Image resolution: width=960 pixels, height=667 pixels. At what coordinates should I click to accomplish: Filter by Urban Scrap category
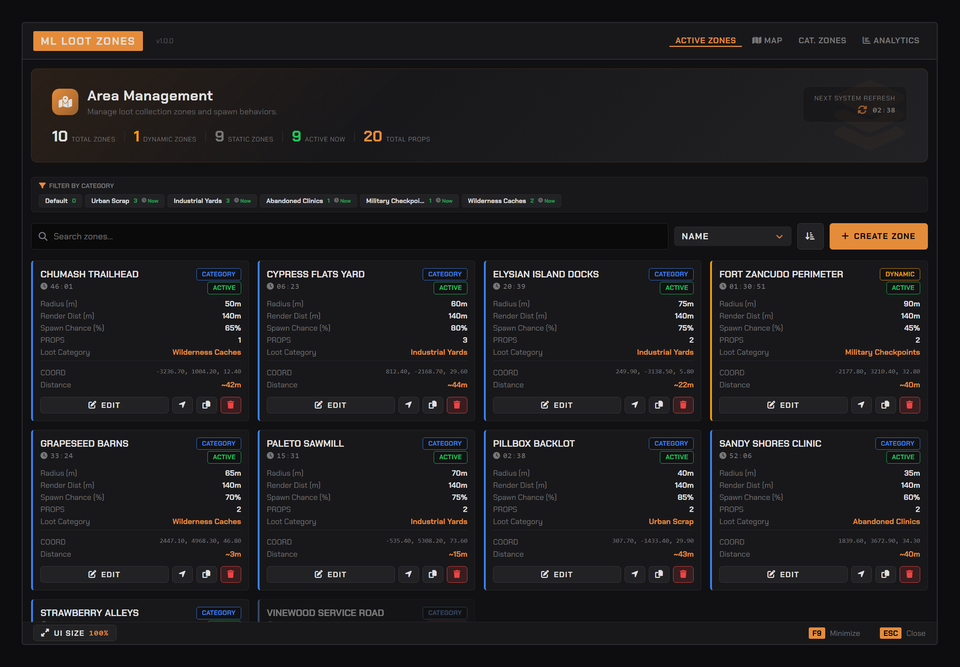124,201
